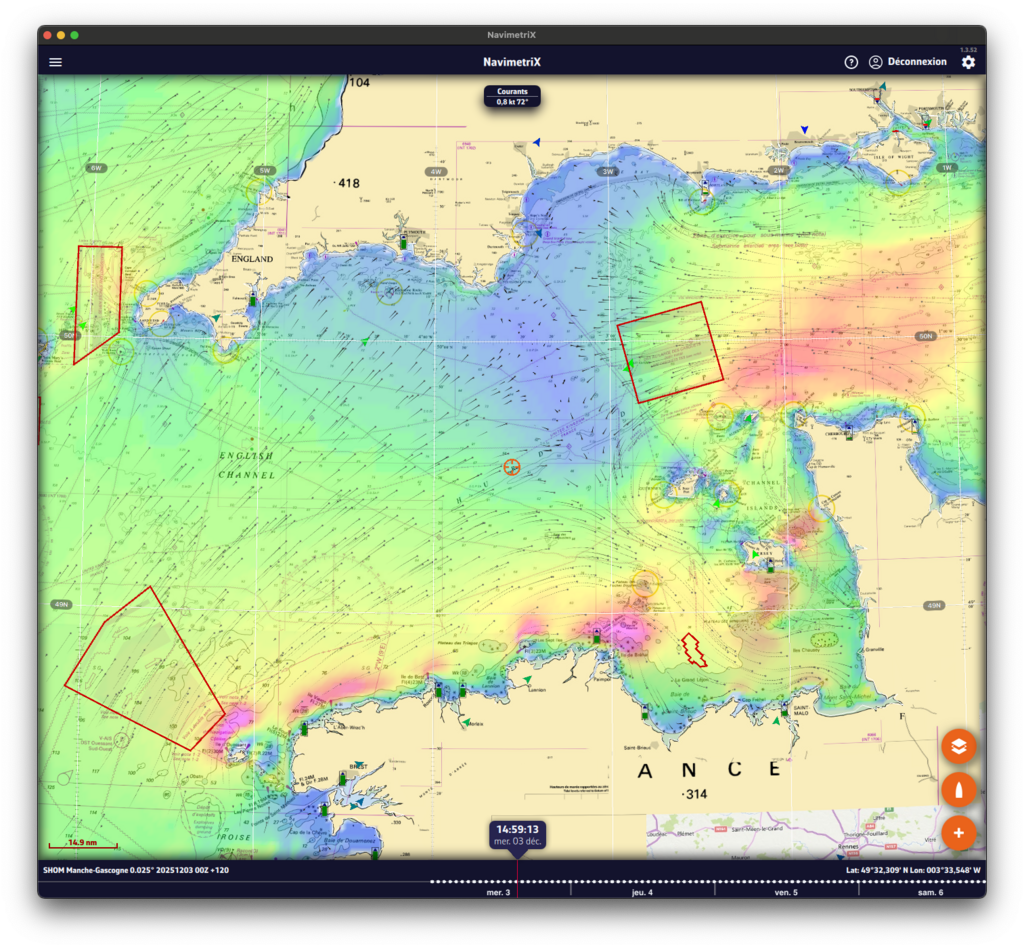Select the tide station icon near Saint-Malo

click(x=786, y=707)
